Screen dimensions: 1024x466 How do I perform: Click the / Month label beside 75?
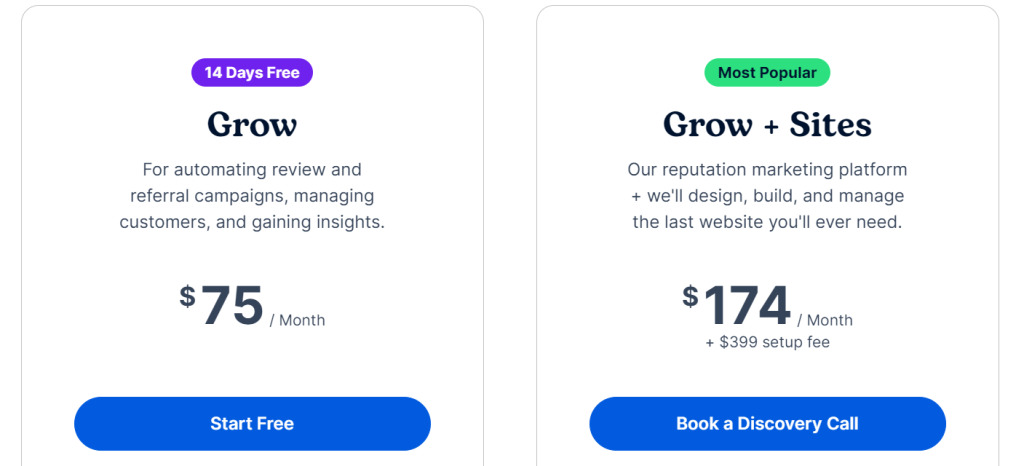pyautogui.click(x=297, y=321)
